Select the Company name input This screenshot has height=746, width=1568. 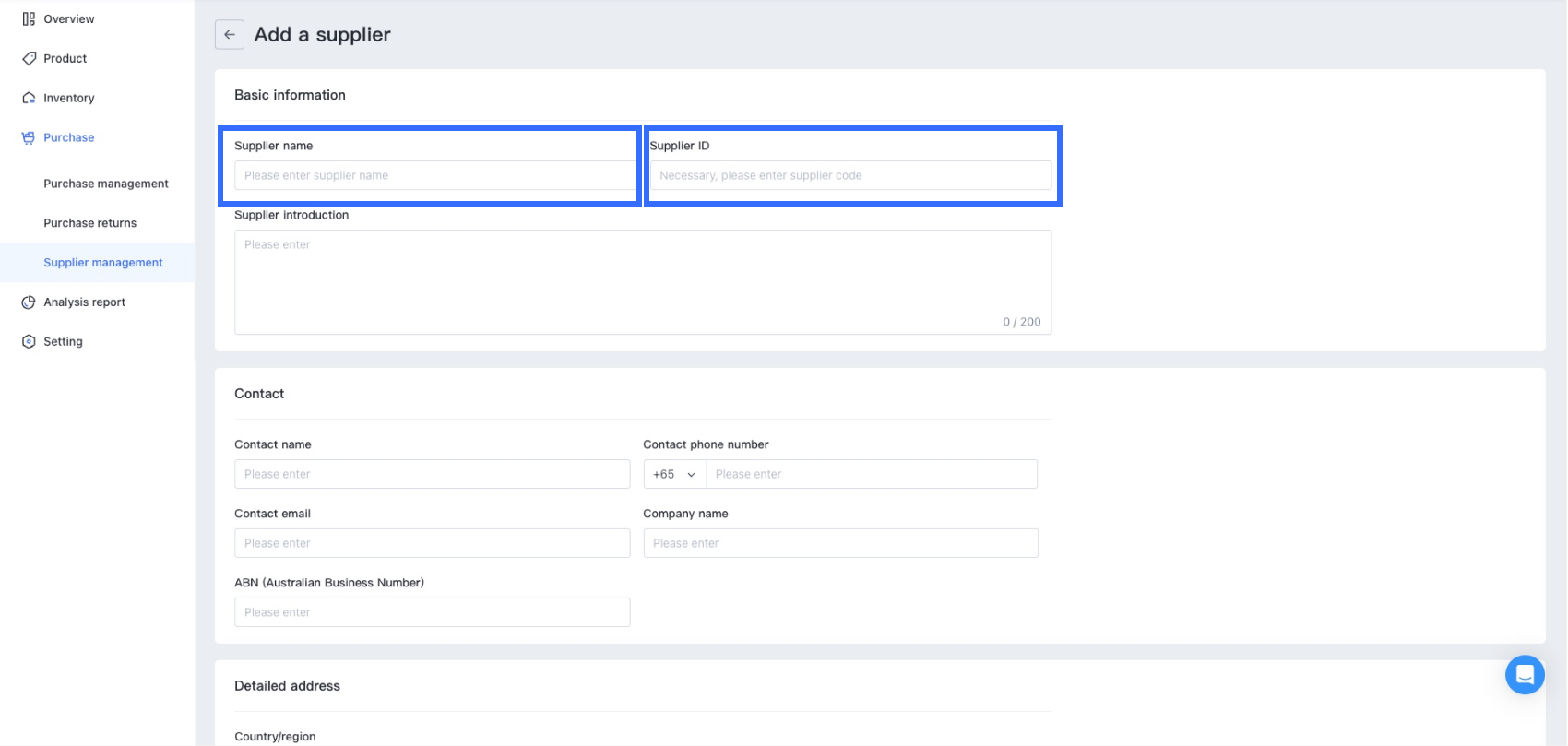click(840, 543)
